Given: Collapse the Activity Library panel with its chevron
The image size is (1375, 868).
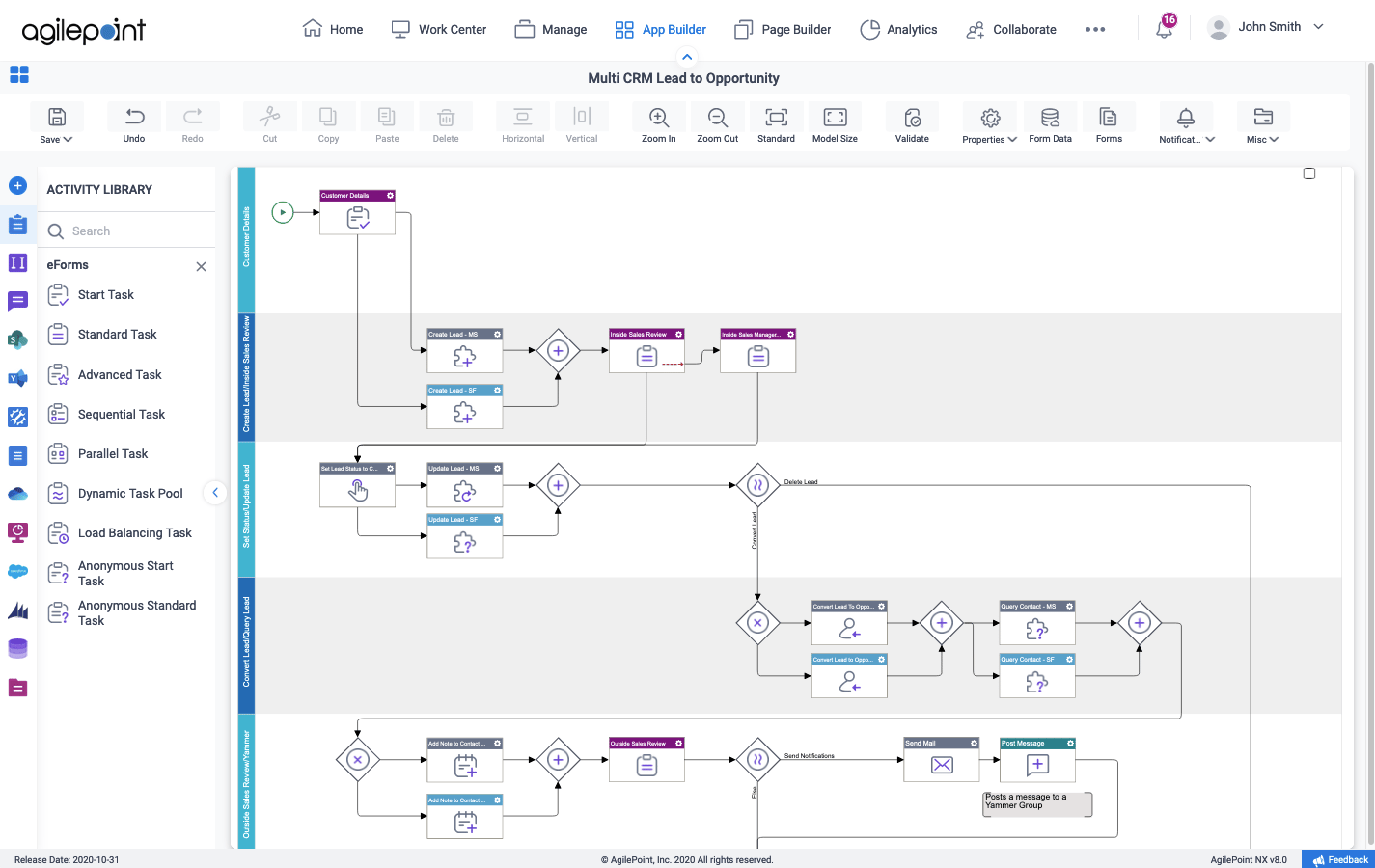Looking at the screenshot, I should (215, 492).
